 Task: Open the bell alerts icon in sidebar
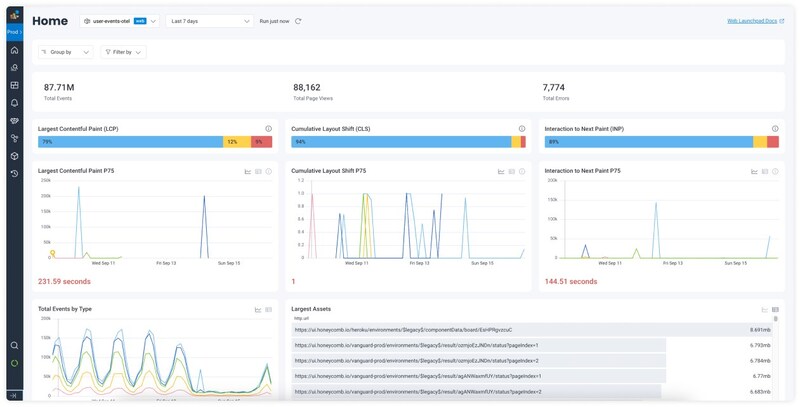pyautogui.click(x=14, y=103)
